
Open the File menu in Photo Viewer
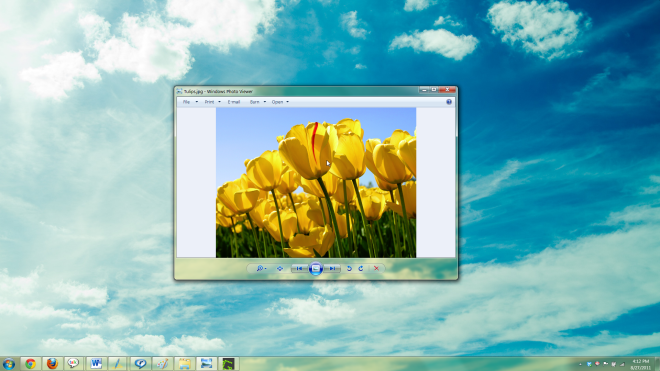(190, 102)
